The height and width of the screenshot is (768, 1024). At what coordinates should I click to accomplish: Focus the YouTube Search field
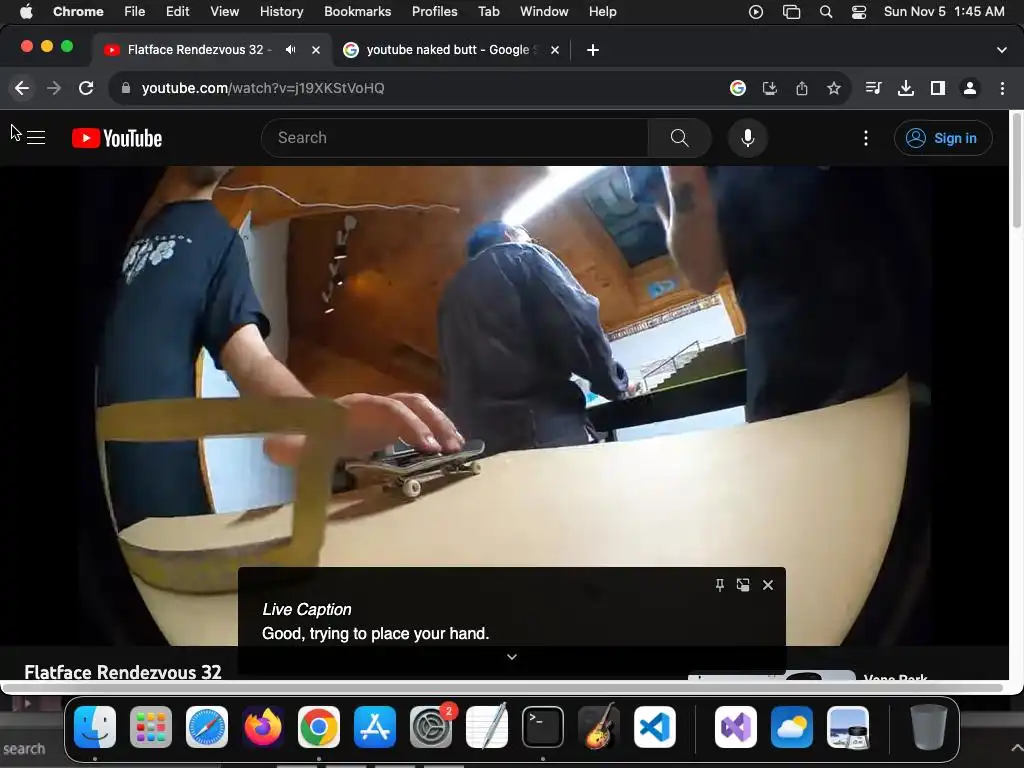click(x=455, y=138)
